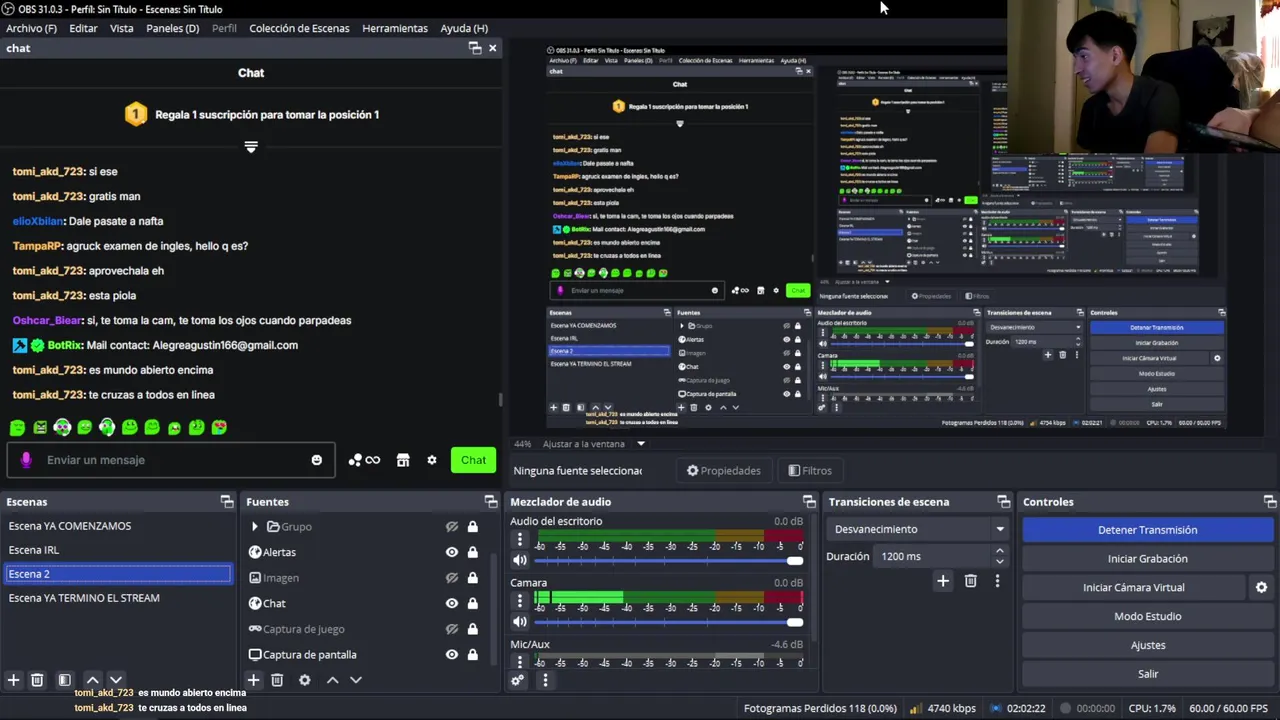Add a new scene transition
1280x720 pixels.
943,581
